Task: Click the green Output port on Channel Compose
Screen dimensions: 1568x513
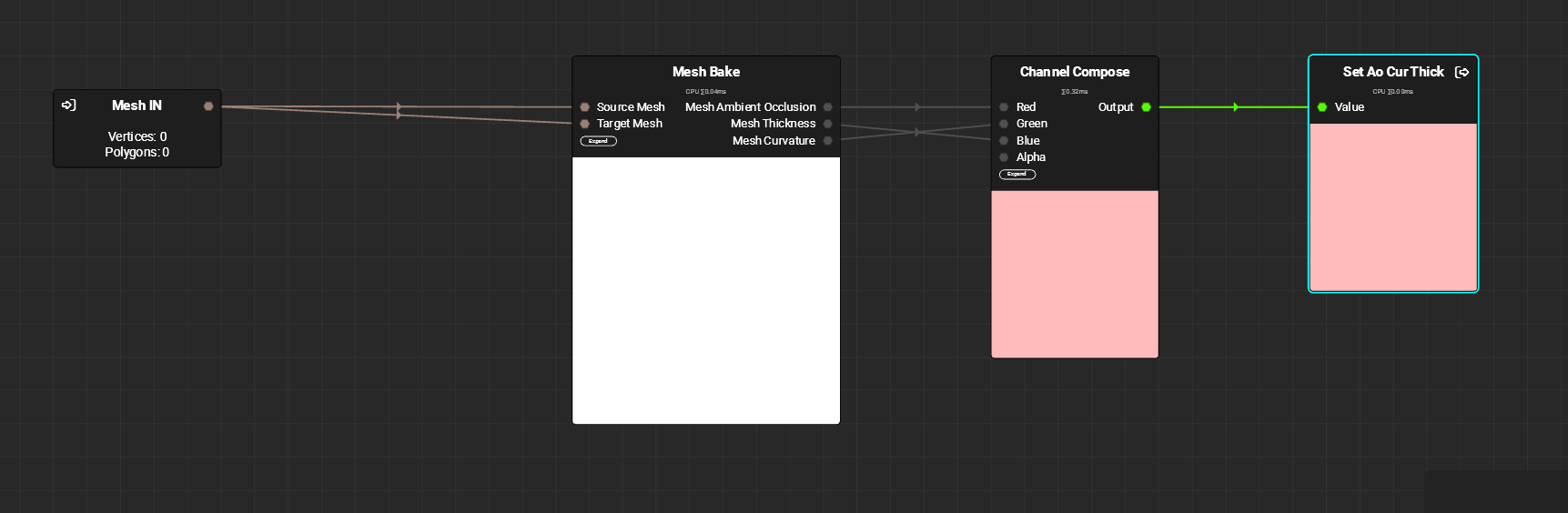Action: point(1146,107)
